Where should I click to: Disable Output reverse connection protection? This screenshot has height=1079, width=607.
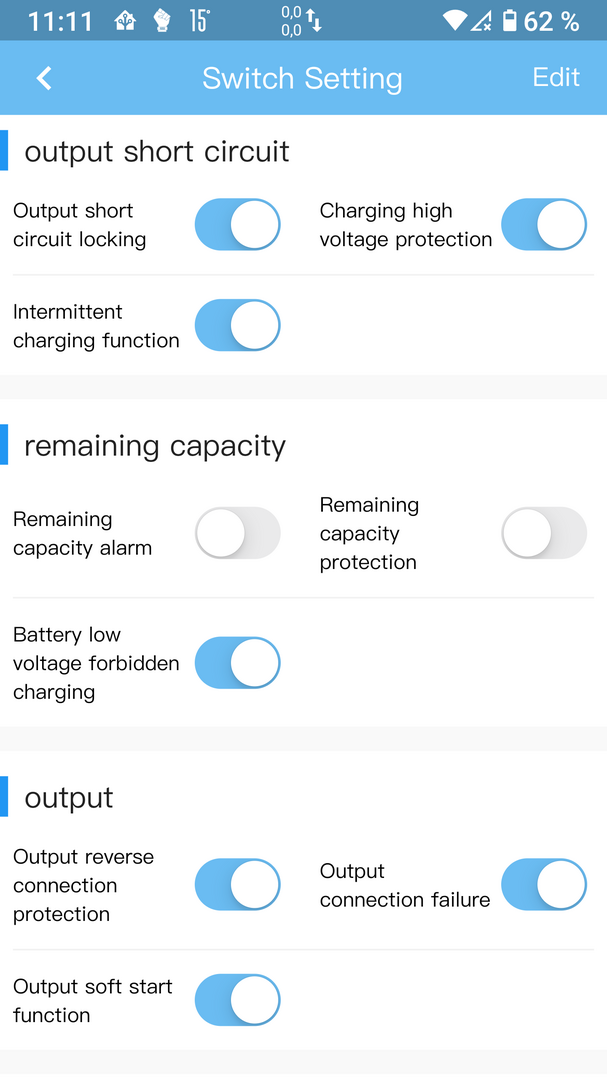click(x=237, y=884)
